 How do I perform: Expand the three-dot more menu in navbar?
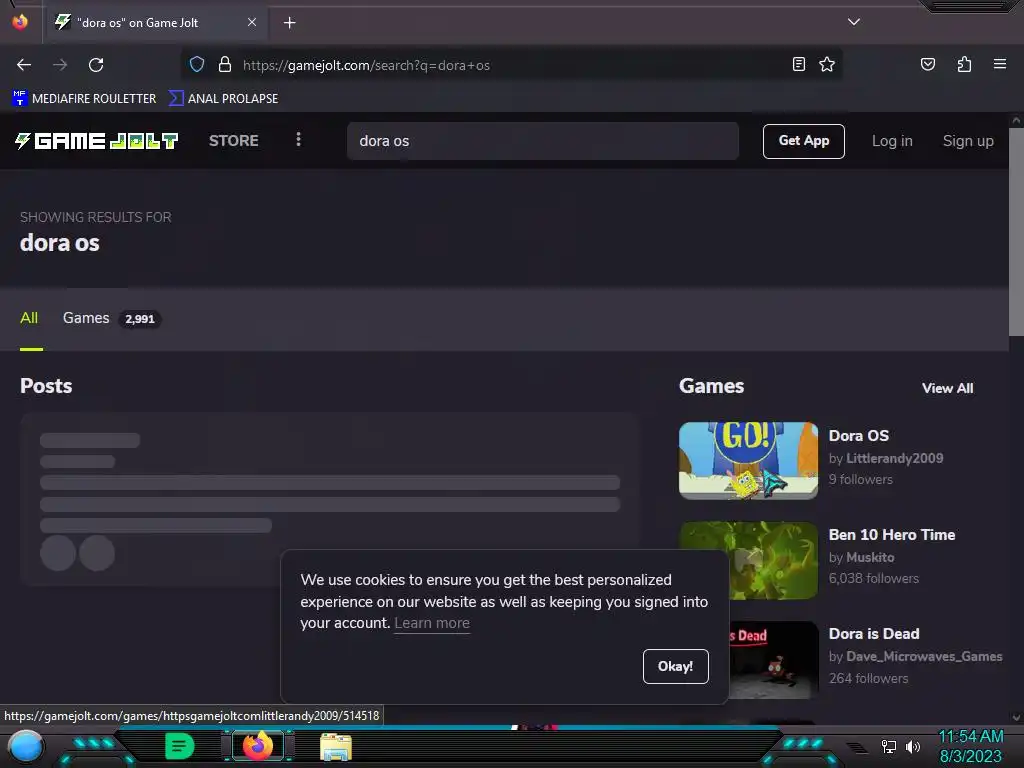click(298, 139)
